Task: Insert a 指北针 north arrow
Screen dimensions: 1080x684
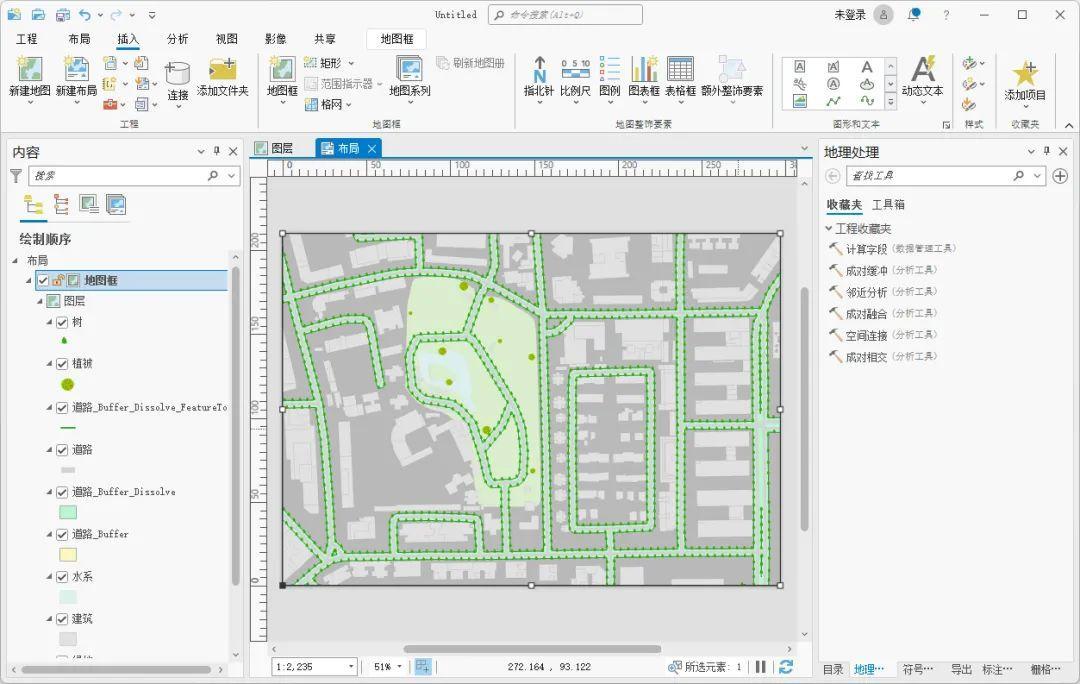Action: [539, 70]
